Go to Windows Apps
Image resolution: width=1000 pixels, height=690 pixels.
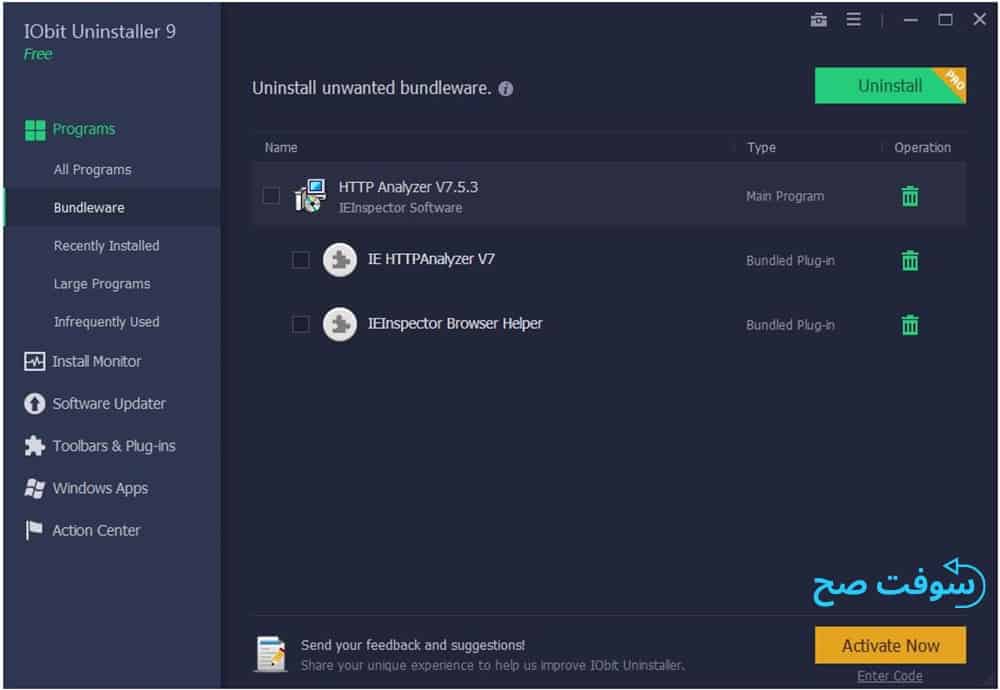click(x=100, y=488)
